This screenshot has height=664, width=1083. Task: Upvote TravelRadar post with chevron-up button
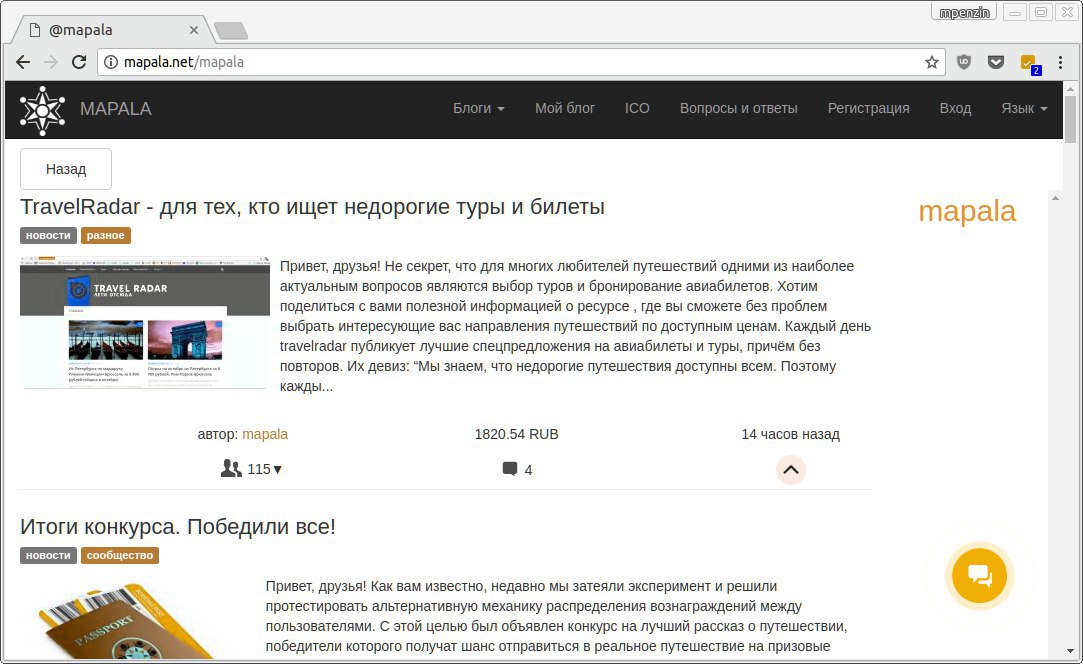pyautogui.click(x=790, y=470)
